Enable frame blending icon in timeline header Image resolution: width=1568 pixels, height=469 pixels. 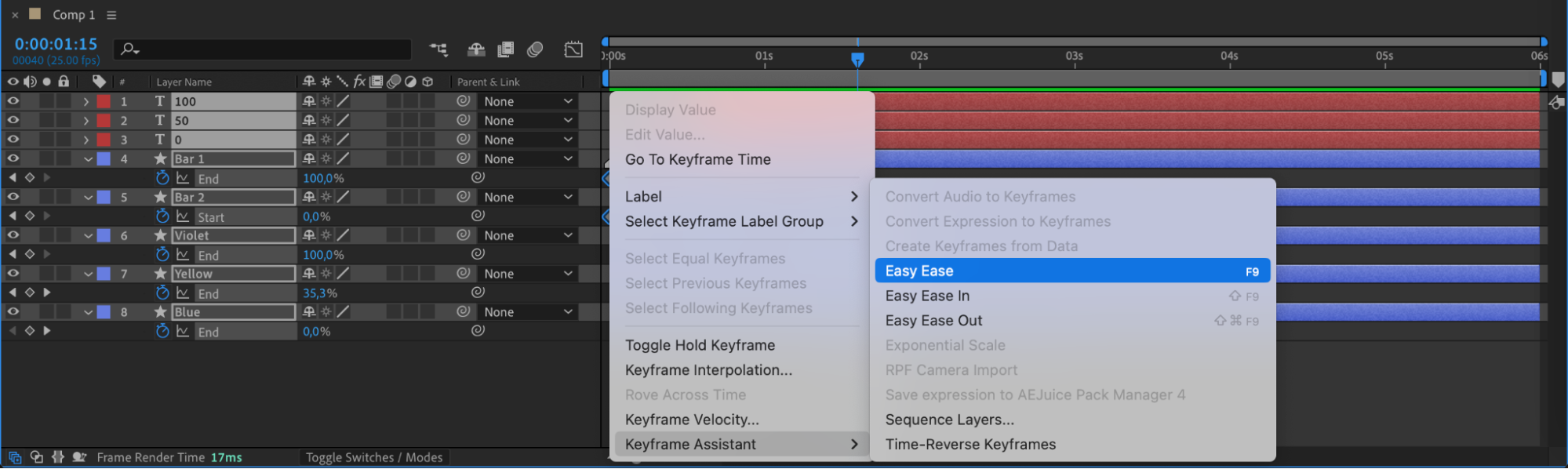click(x=506, y=49)
